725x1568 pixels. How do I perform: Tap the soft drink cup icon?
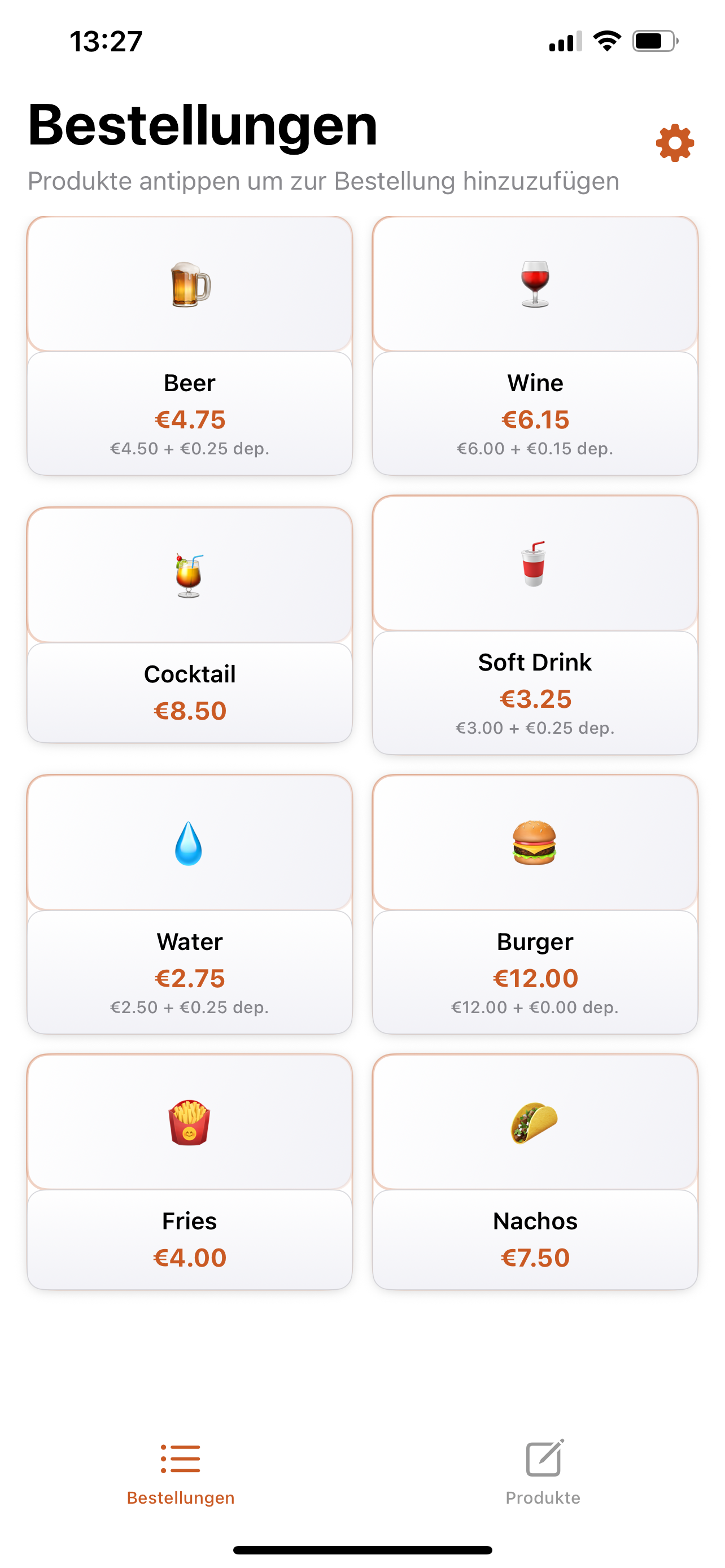[534, 564]
